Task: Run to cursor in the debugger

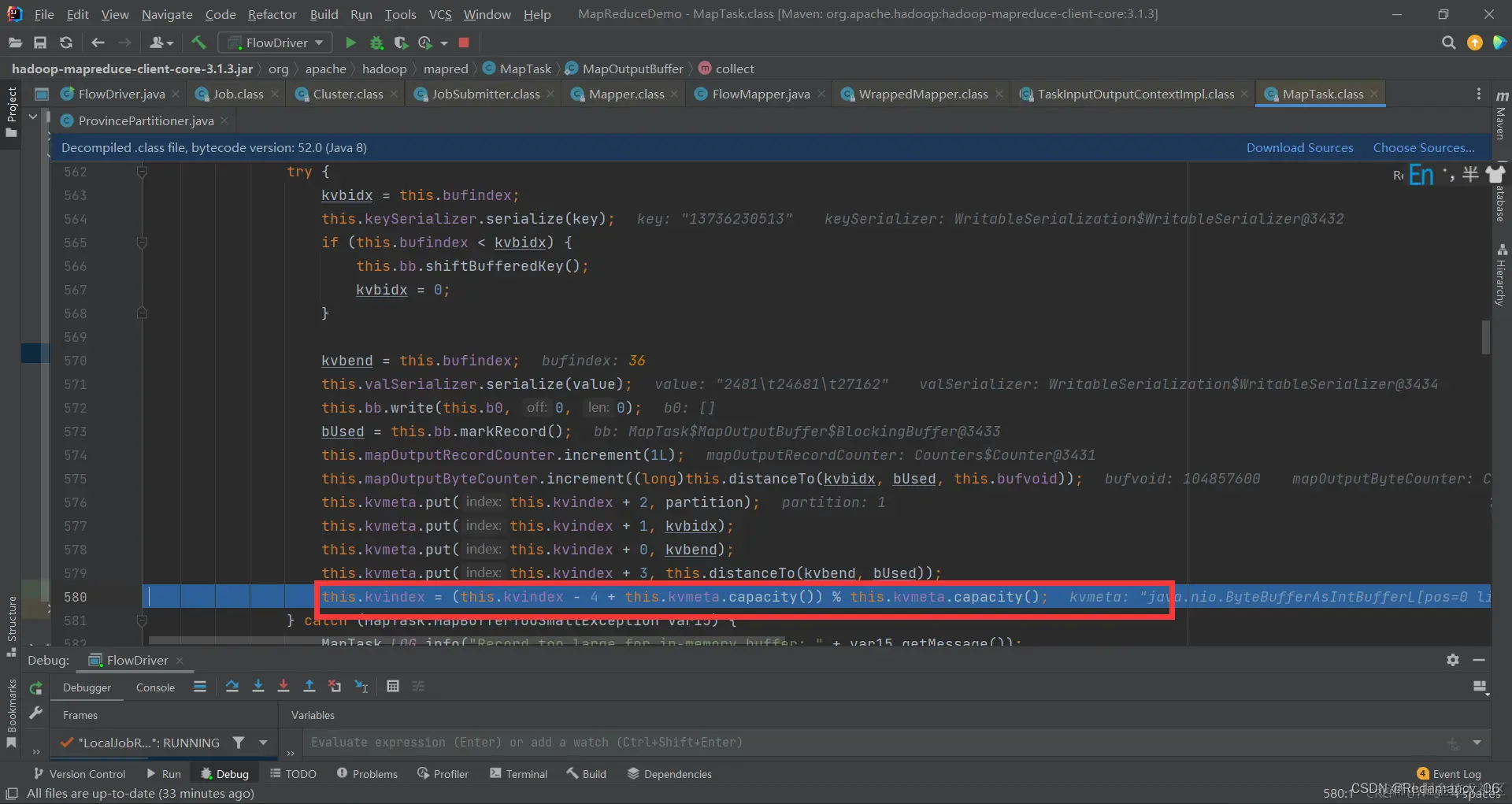Action: point(361,687)
